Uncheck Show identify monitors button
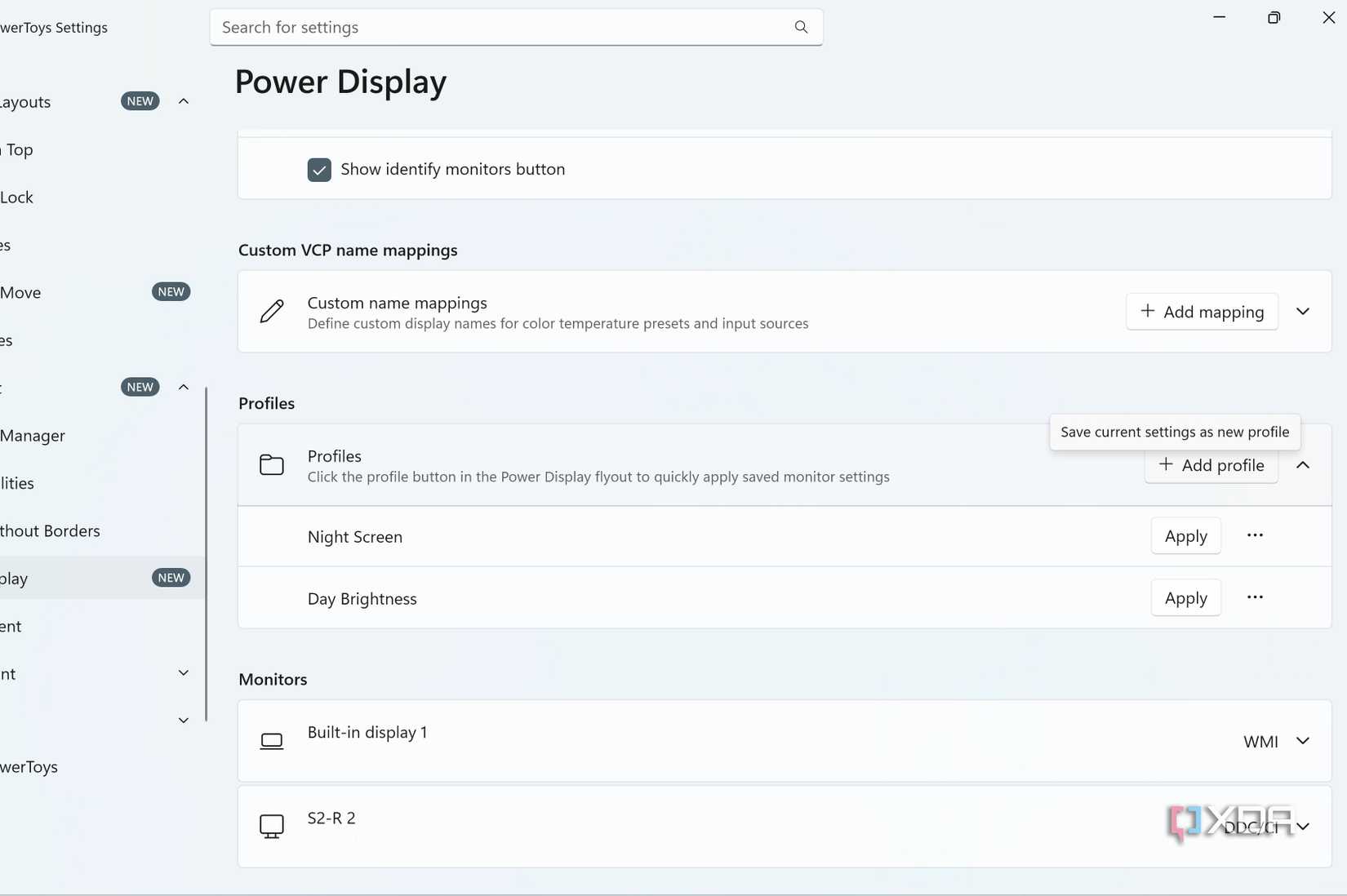The width and height of the screenshot is (1347, 896). pyautogui.click(x=319, y=169)
